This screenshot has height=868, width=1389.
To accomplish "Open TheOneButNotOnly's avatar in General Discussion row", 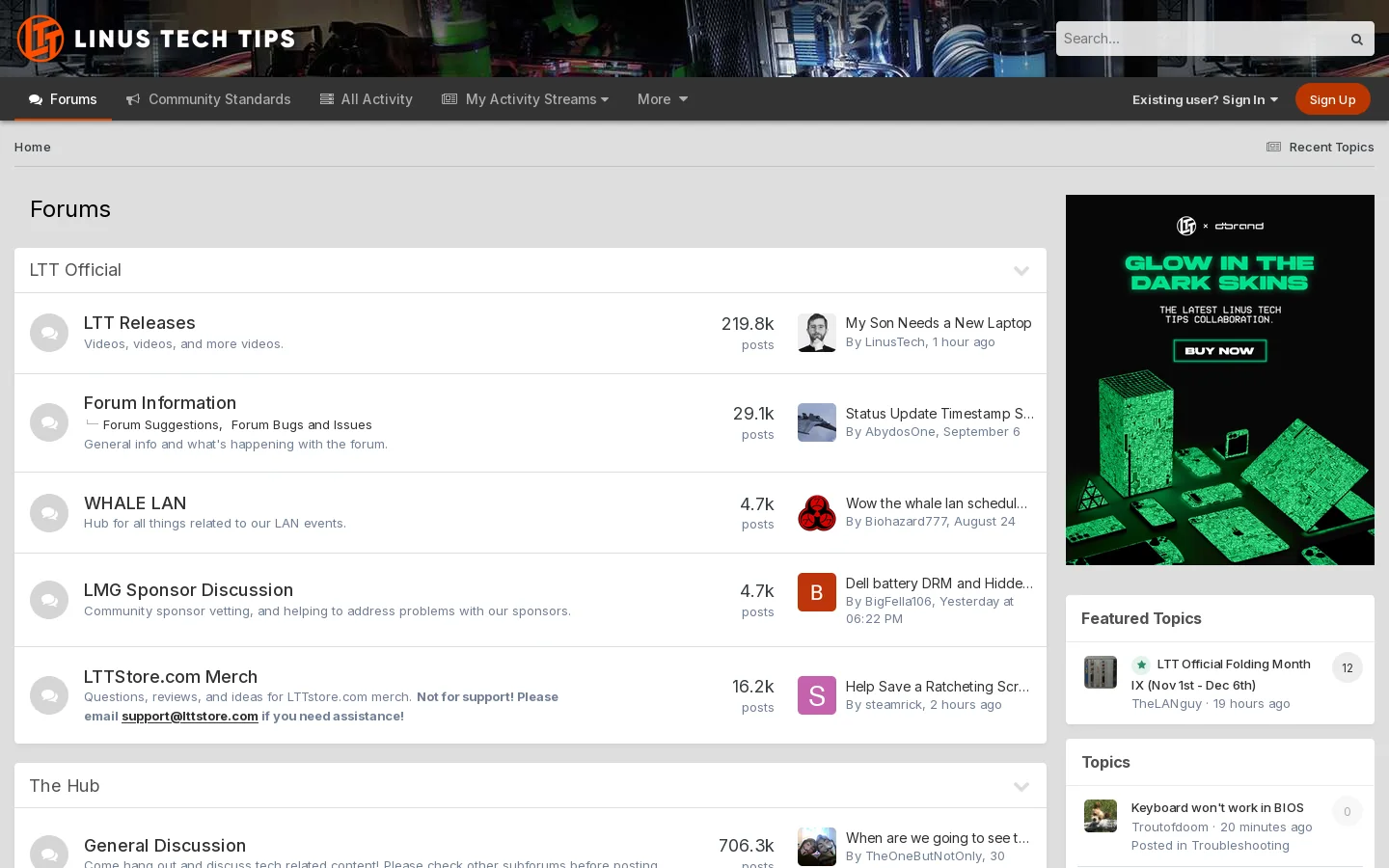I will (817, 847).
